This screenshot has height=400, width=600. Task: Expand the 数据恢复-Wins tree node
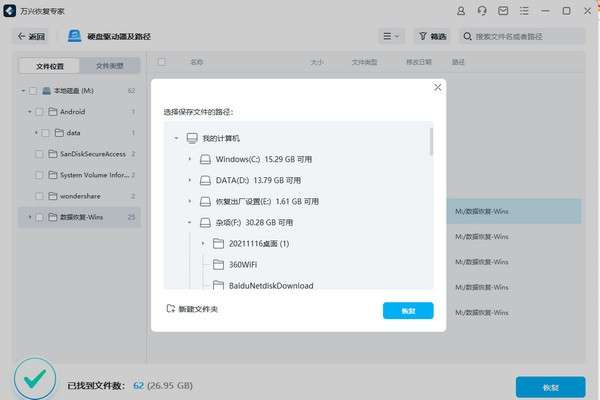pyautogui.click(x=29, y=217)
